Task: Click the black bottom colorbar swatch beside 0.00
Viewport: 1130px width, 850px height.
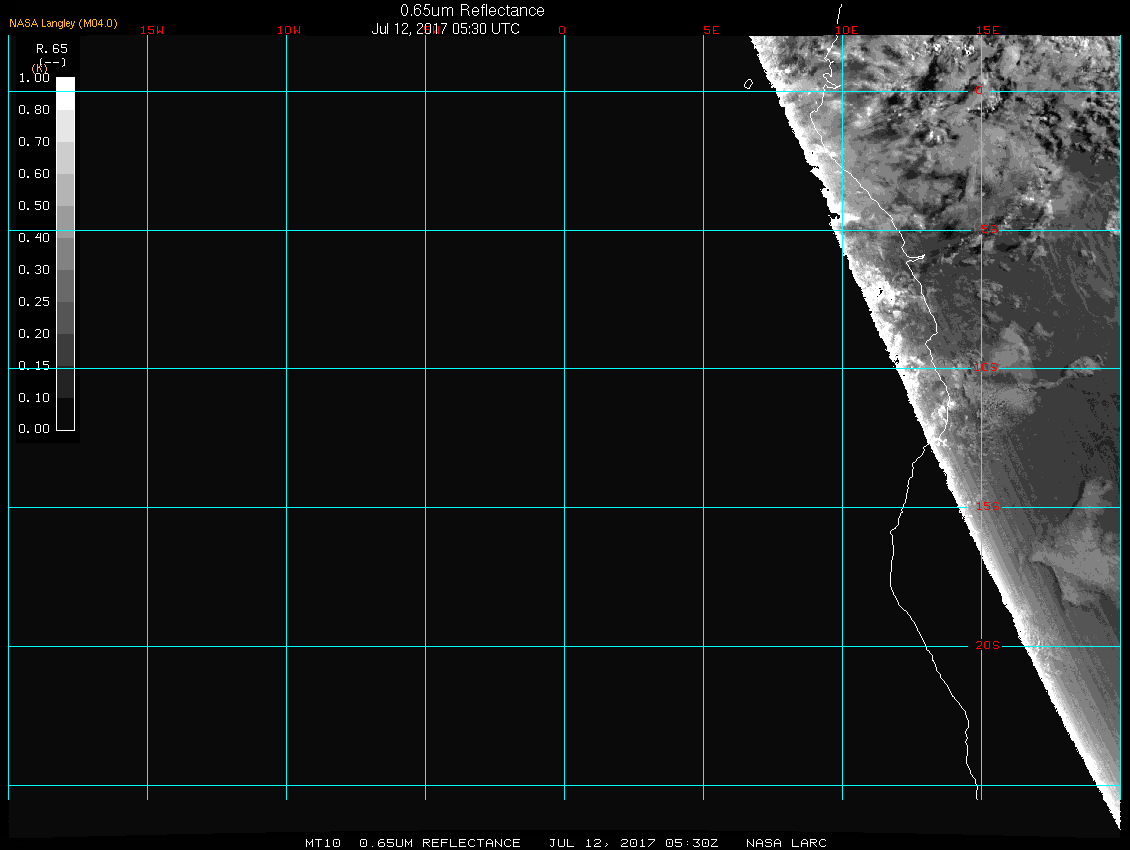Action: pos(66,414)
